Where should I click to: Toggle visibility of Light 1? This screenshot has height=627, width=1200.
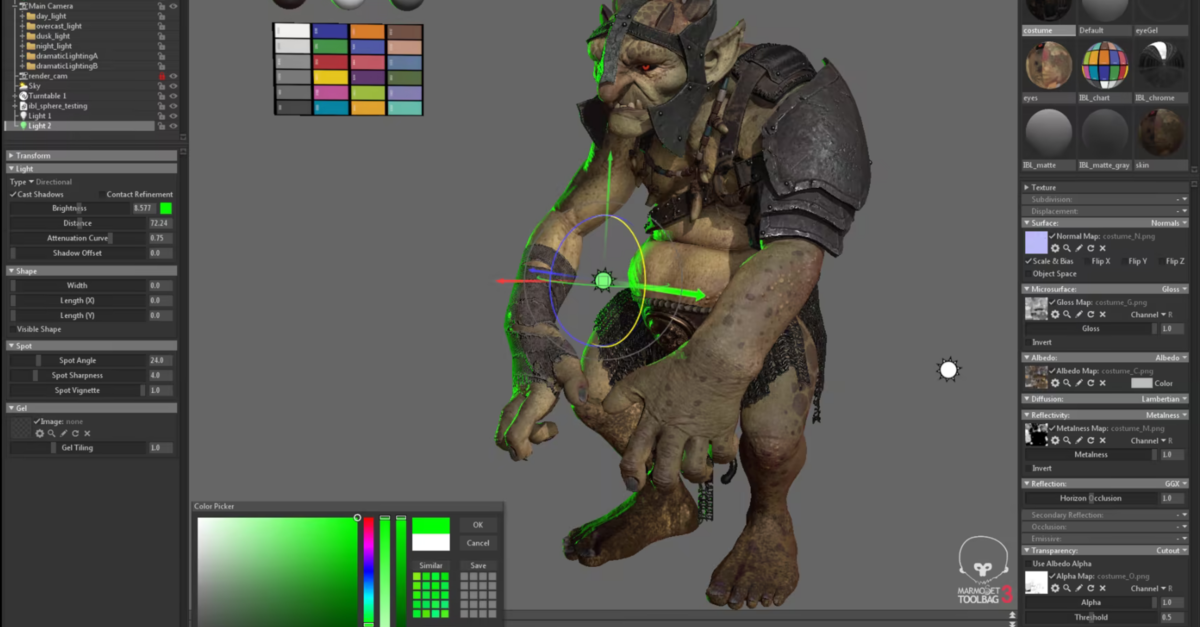tap(172, 116)
